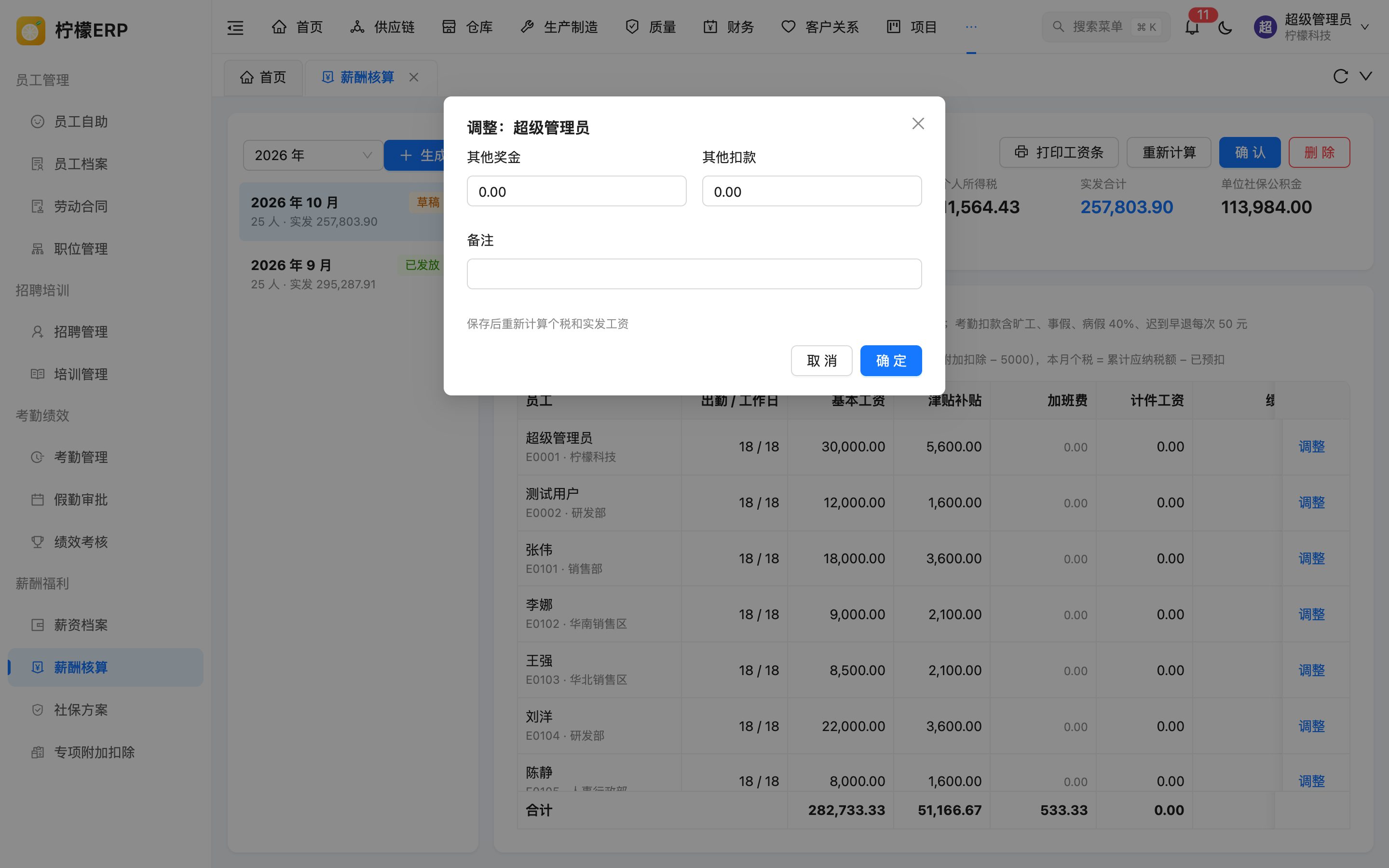This screenshot has width=1389, height=868.
Task: Focus the 其他扣款 input field
Action: tap(812, 191)
